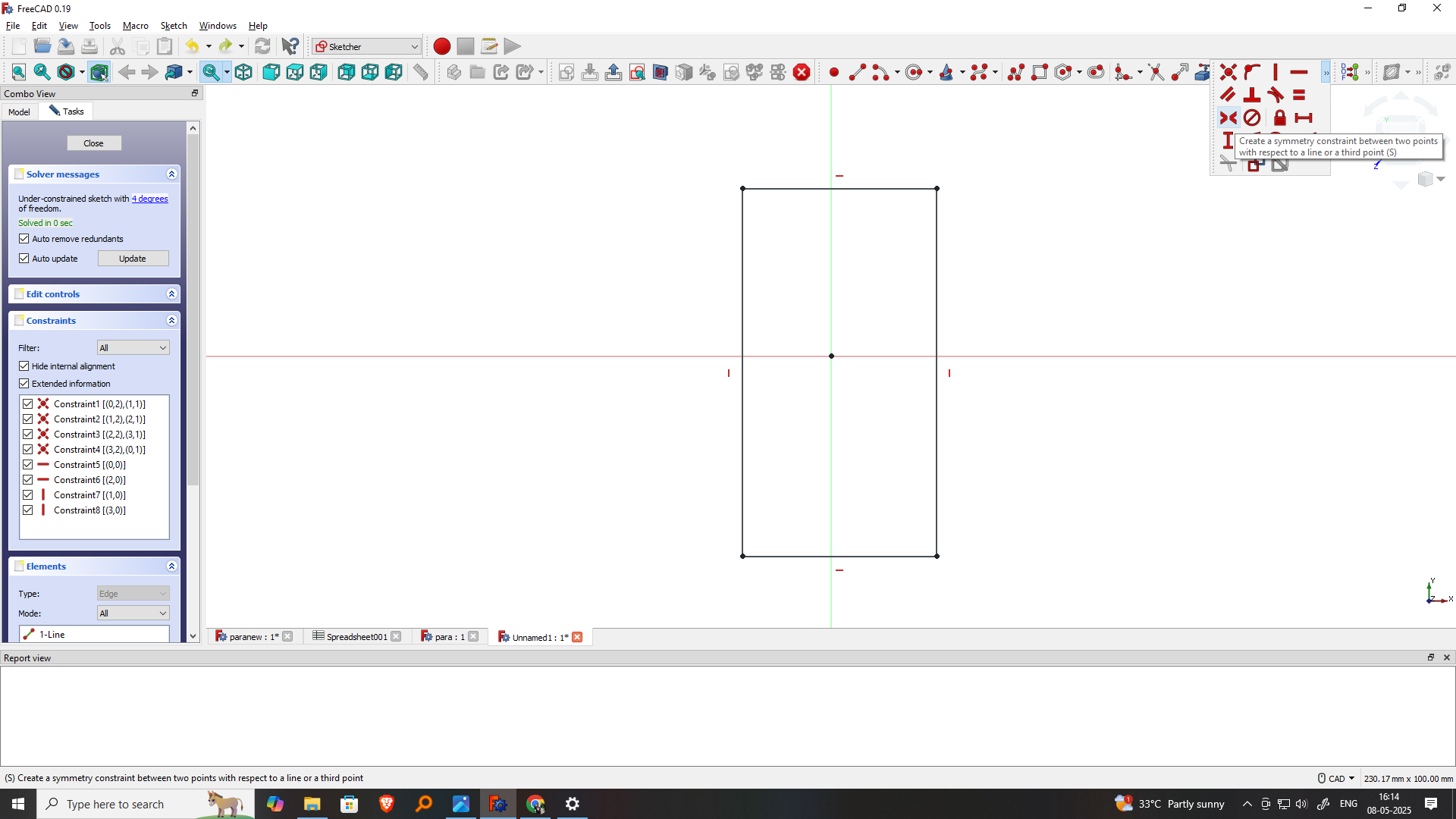Click the Update button
The height and width of the screenshot is (819, 1456).
coord(133,259)
